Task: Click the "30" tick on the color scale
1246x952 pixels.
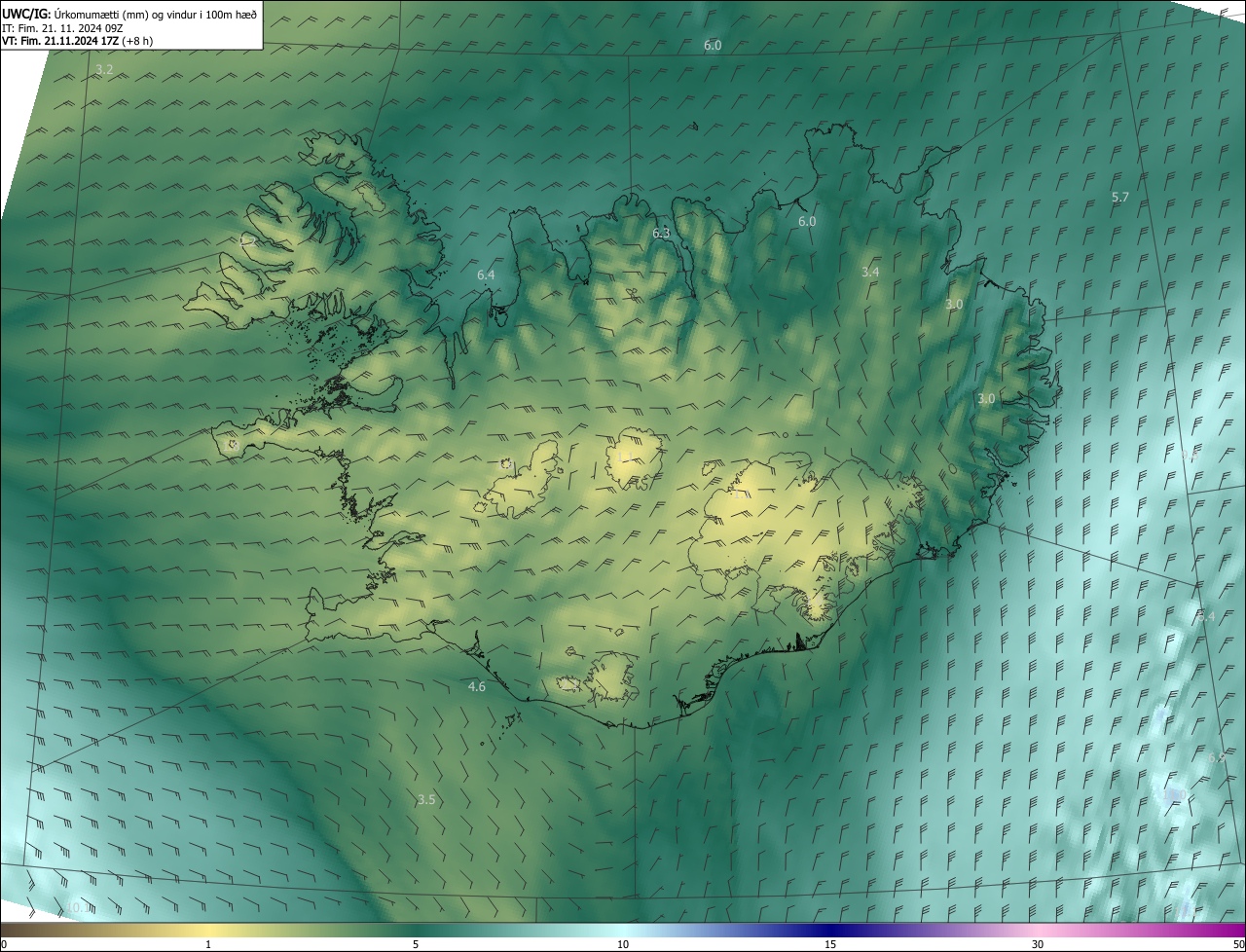Action: pos(1038,944)
